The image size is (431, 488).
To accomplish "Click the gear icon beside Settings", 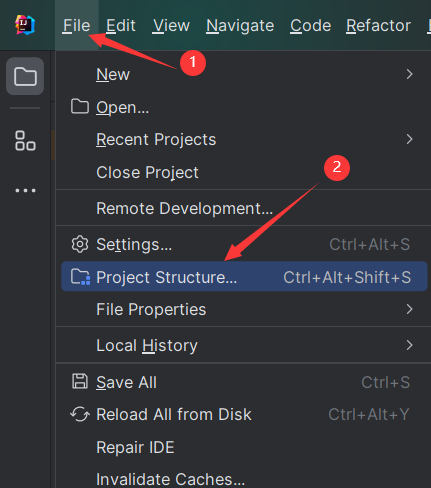I will click(x=80, y=244).
